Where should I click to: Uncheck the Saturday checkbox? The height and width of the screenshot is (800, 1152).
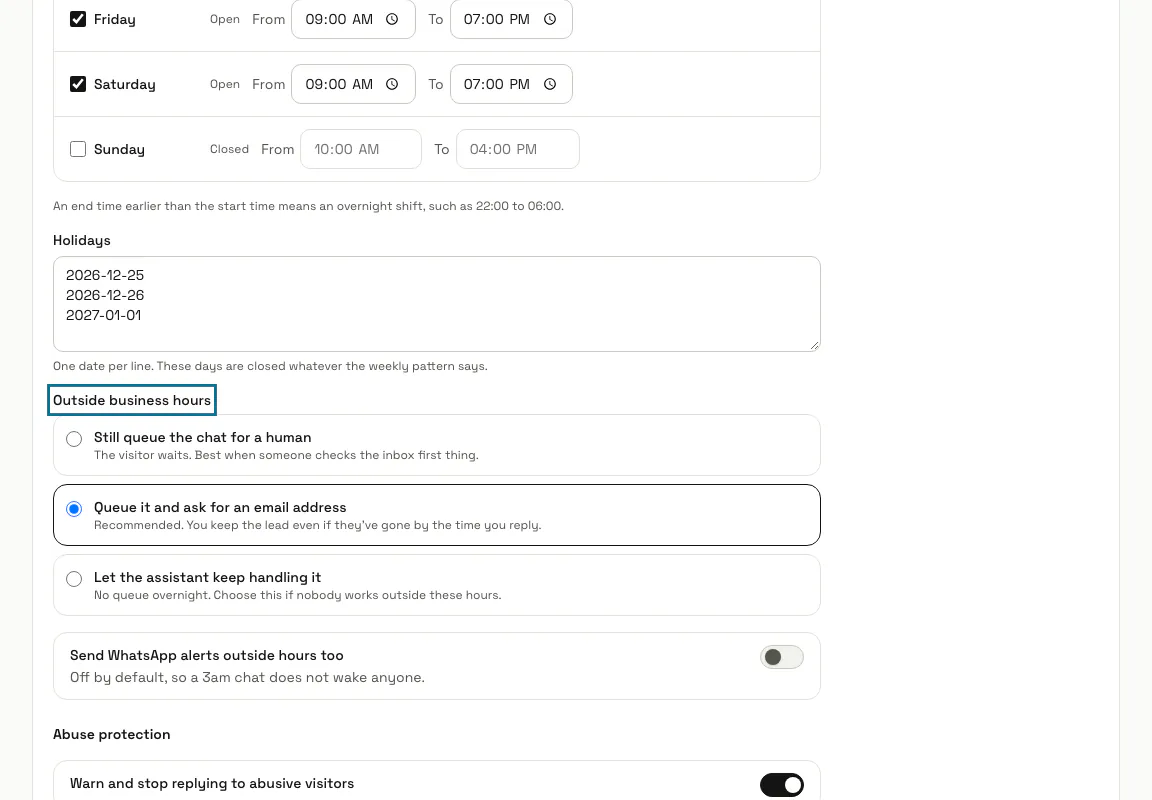78,84
